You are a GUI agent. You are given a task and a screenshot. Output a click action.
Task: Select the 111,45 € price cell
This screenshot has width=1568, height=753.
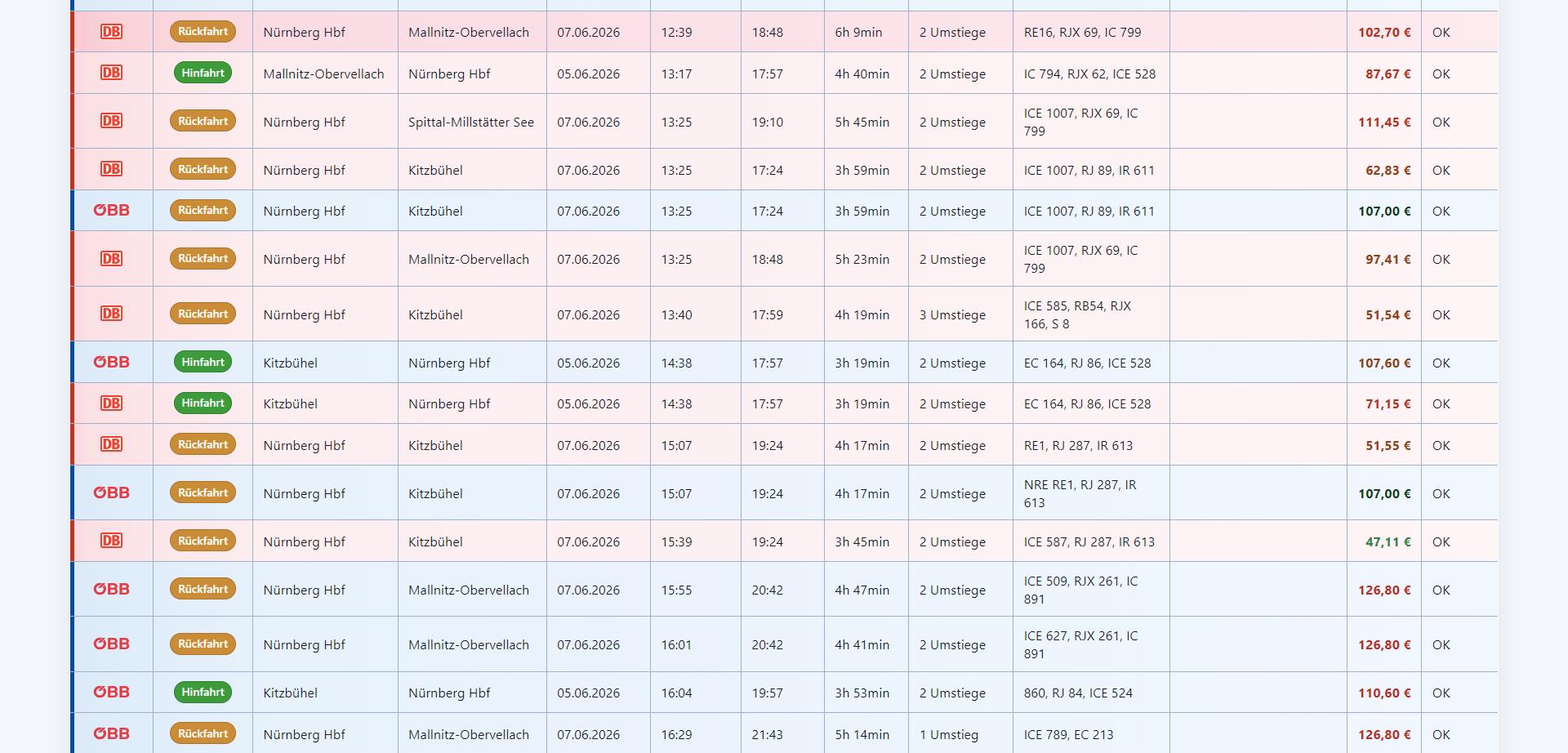(x=1384, y=122)
